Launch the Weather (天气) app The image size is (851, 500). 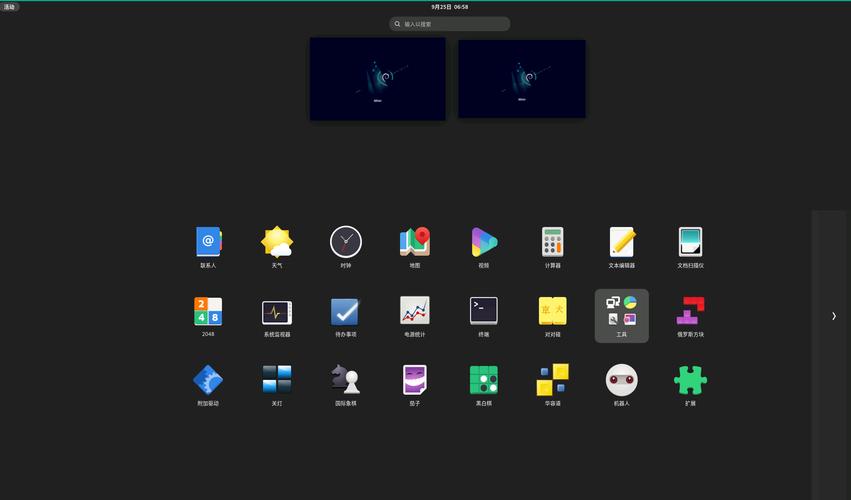click(277, 246)
